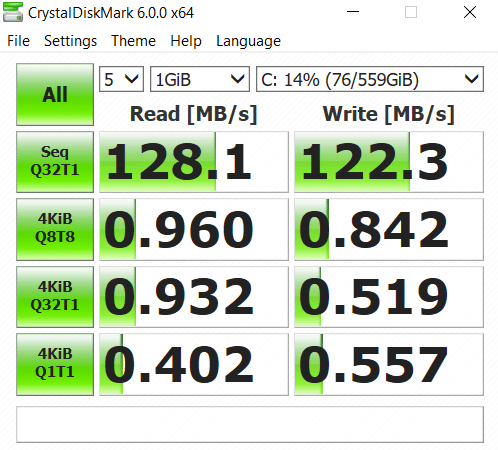
Task: Open the Language menu
Action: click(x=248, y=41)
